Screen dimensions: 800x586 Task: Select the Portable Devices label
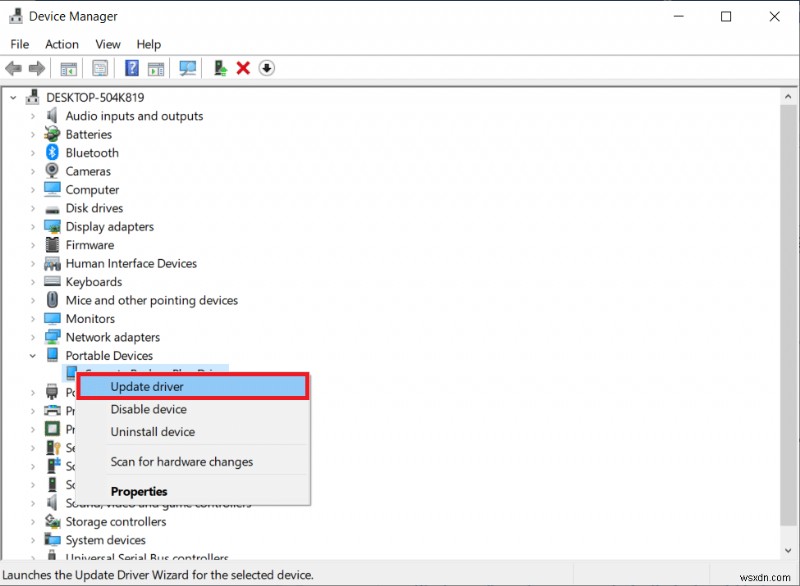pyautogui.click(x=109, y=355)
